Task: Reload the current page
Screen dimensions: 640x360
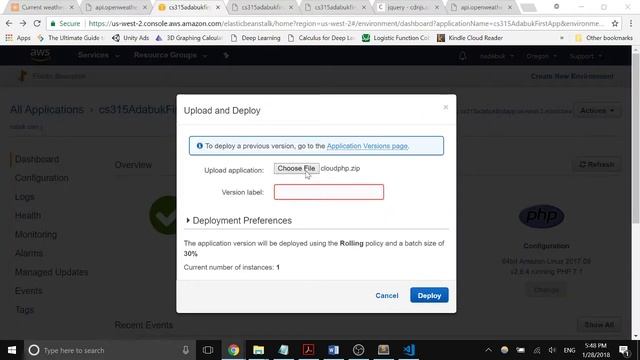Action: (x=37, y=24)
